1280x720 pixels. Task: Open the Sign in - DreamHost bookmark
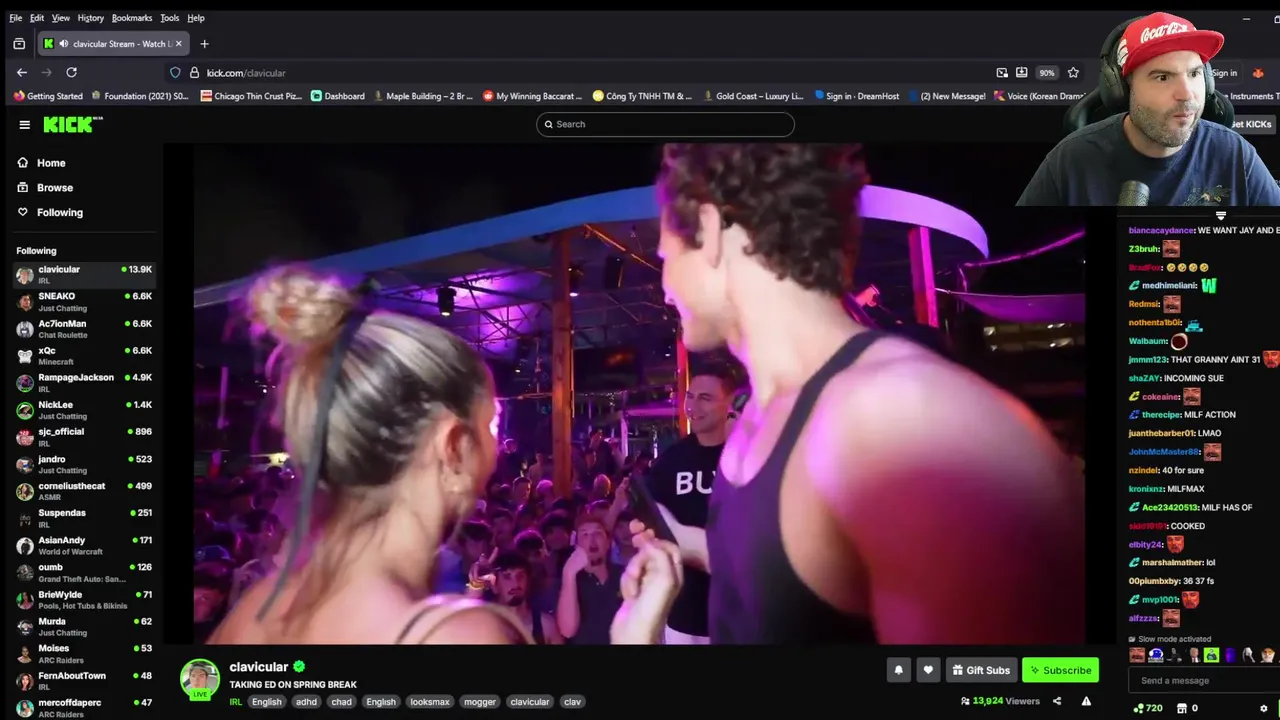click(x=856, y=96)
